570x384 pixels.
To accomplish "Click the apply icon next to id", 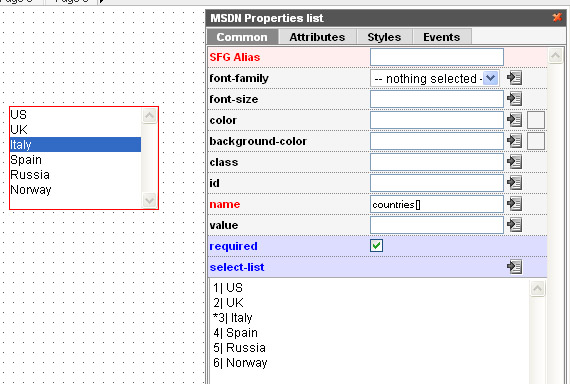I will click(x=515, y=183).
